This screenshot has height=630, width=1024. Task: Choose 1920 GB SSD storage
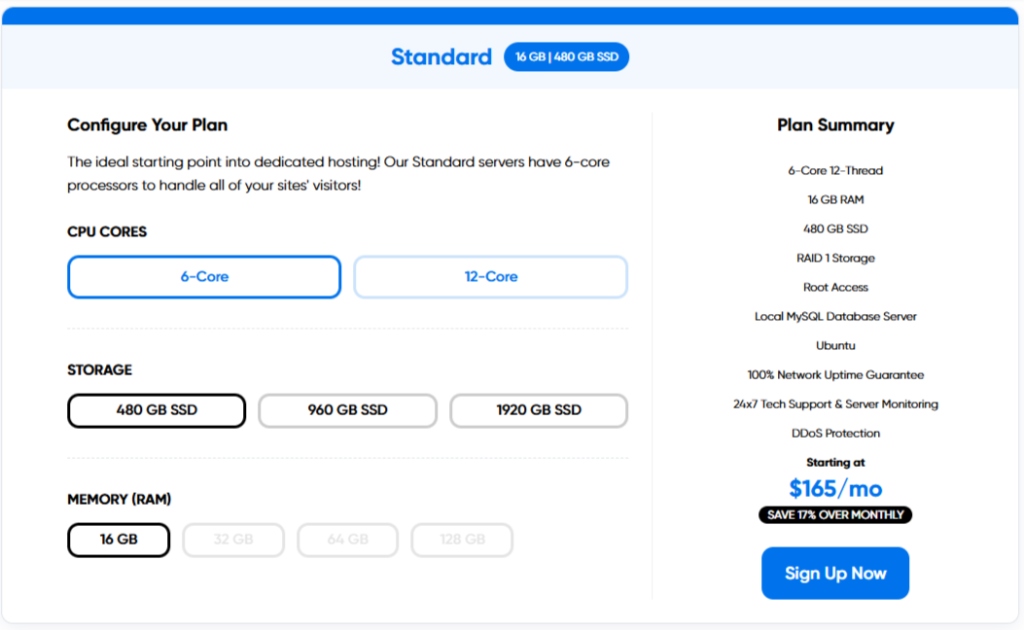(x=539, y=411)
